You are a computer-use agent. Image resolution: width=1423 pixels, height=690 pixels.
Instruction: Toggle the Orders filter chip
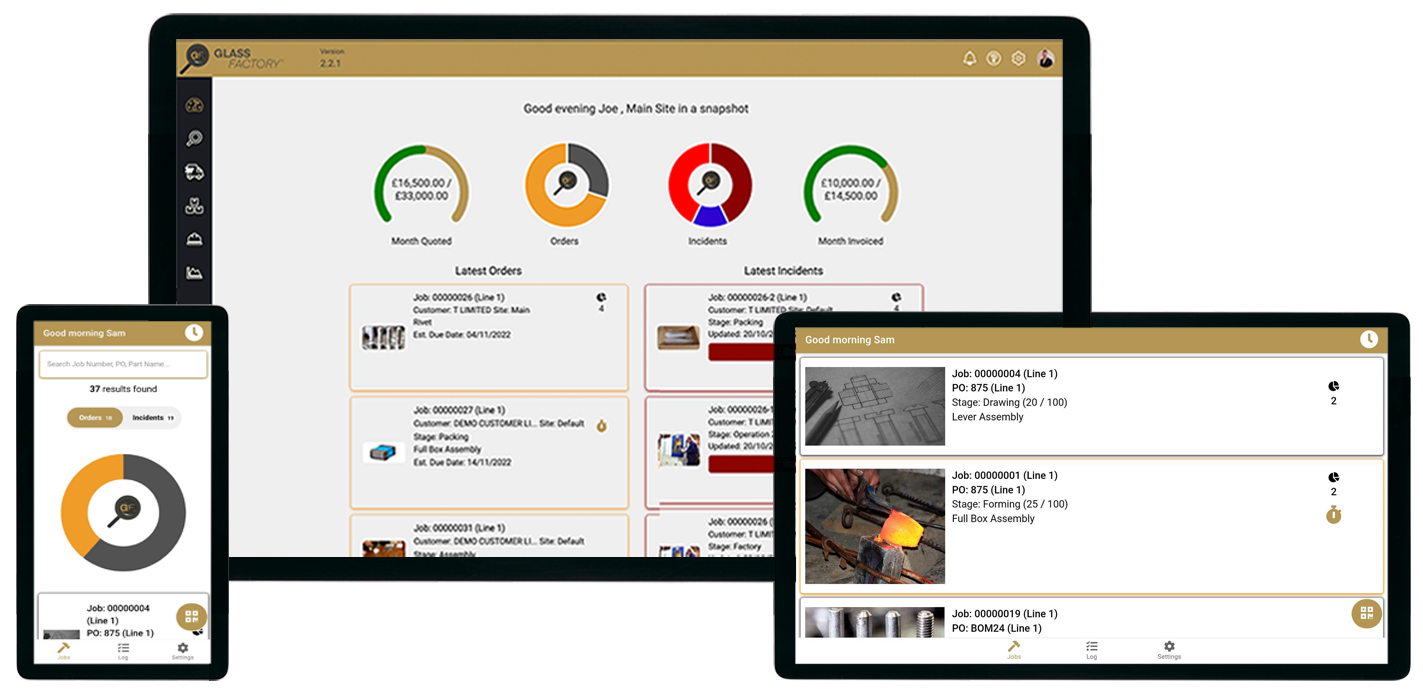pyautogui.click(x=94, y=417)
